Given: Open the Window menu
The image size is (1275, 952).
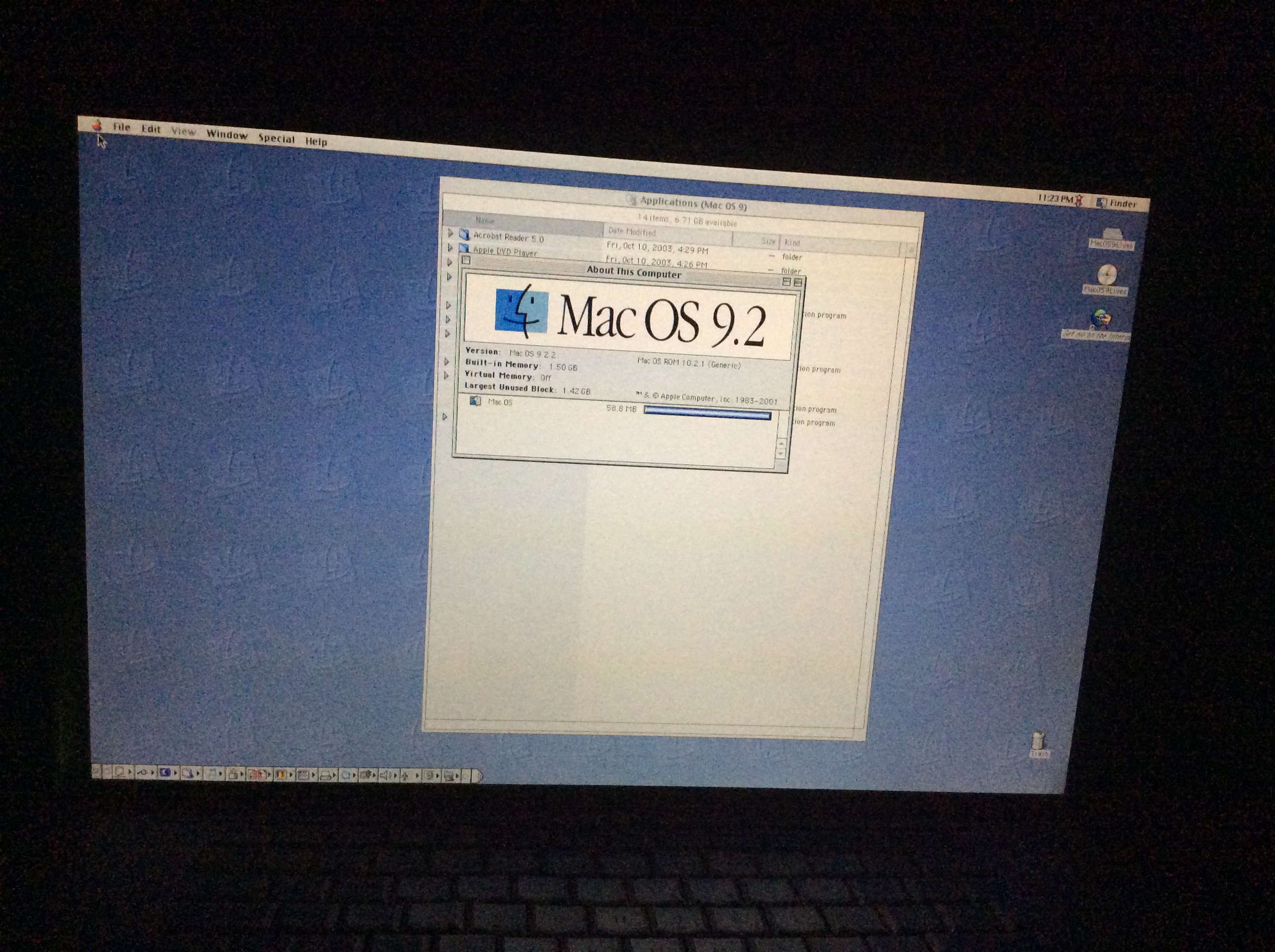Looking at the screenshot, I should click(x=227, y=134).
